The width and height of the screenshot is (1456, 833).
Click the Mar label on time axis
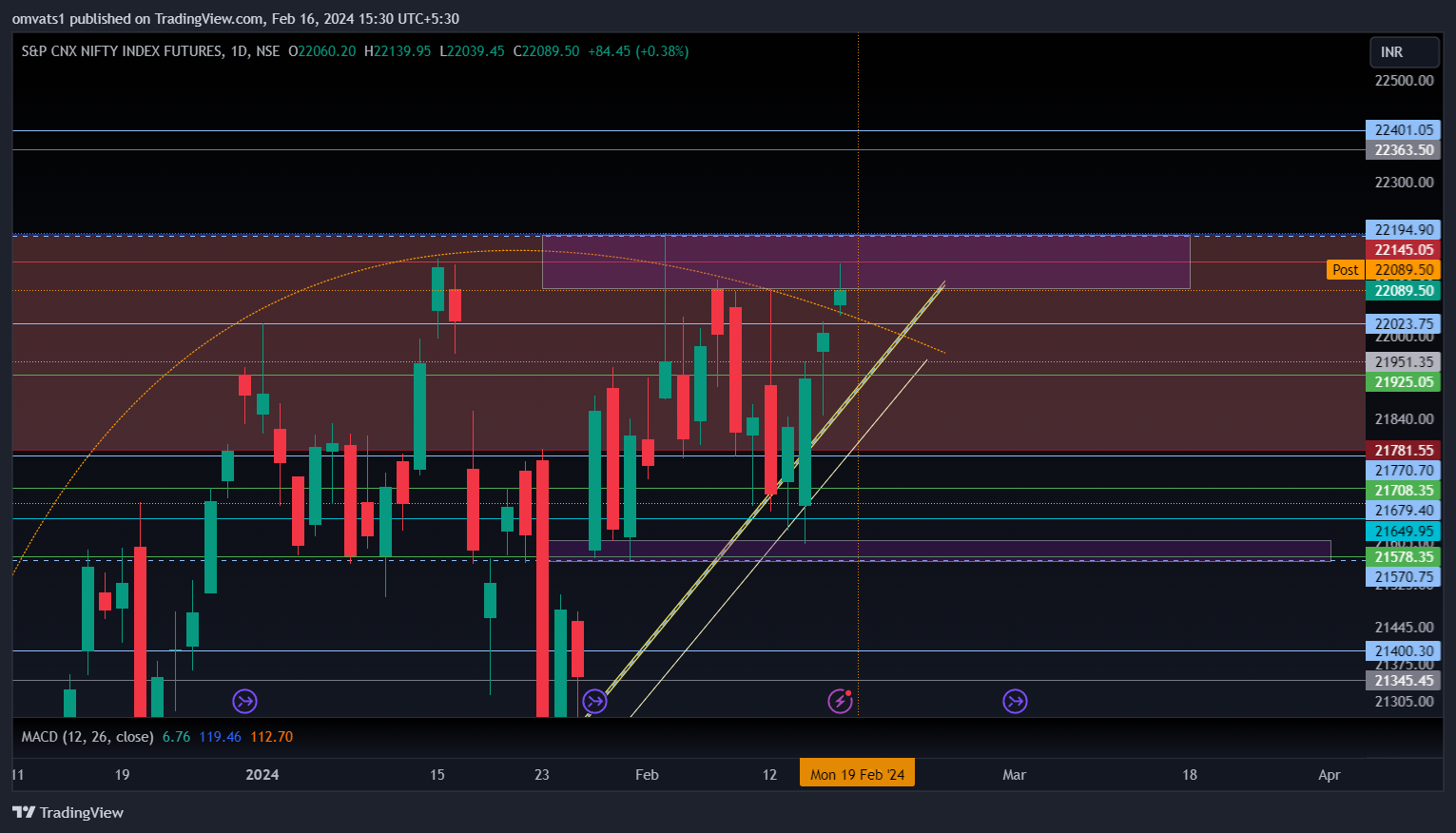point(1015,775)
